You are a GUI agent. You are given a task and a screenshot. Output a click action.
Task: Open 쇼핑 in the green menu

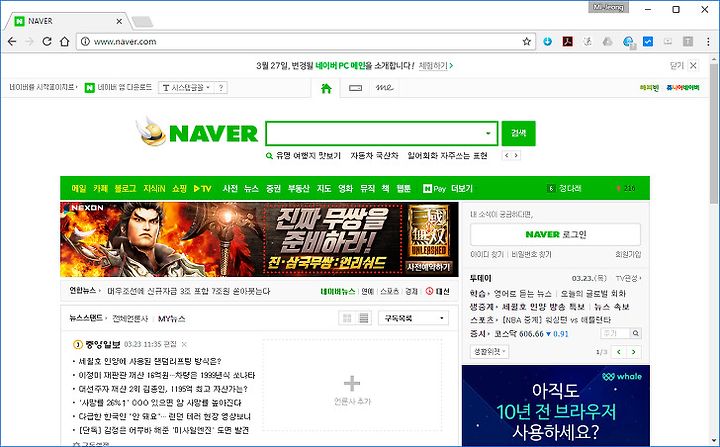pos(179,188)
